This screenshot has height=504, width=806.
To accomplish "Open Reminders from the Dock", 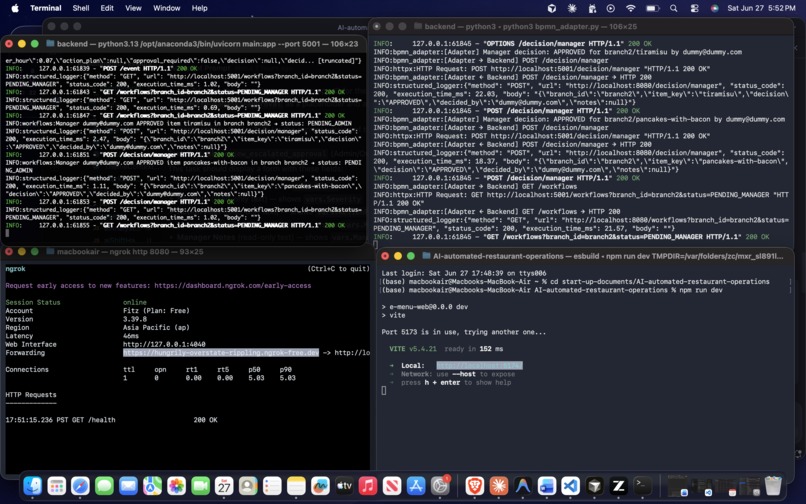I will click(x=272, y=485).
